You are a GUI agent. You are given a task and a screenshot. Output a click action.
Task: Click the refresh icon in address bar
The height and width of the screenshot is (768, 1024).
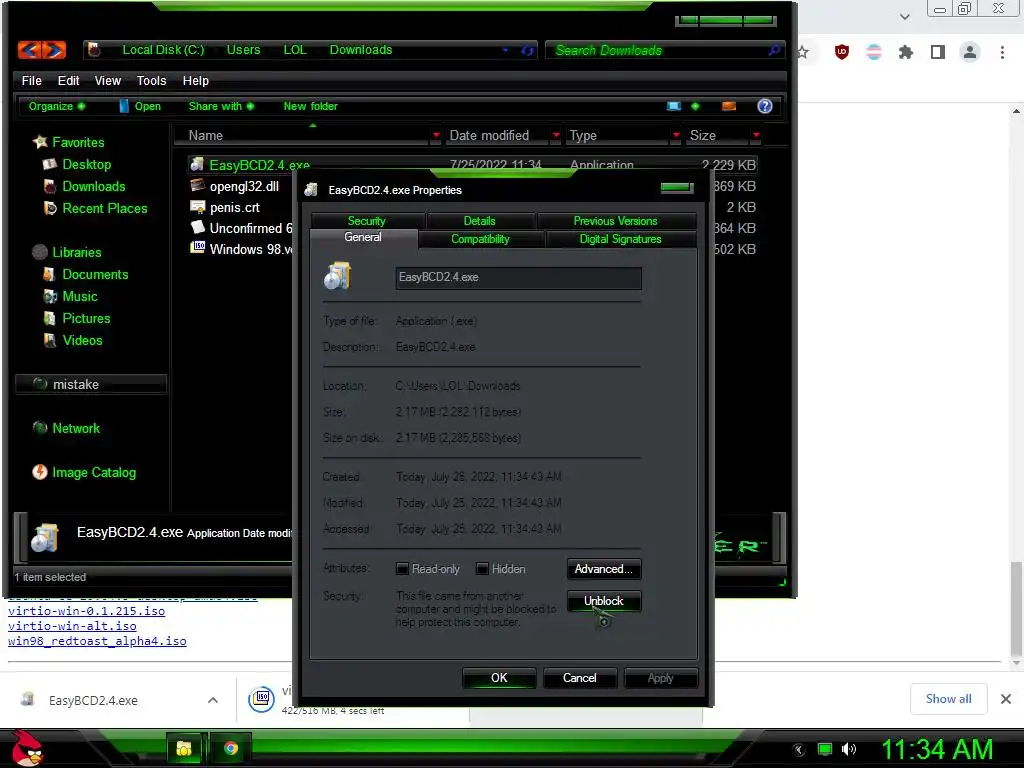click(527, 50)
